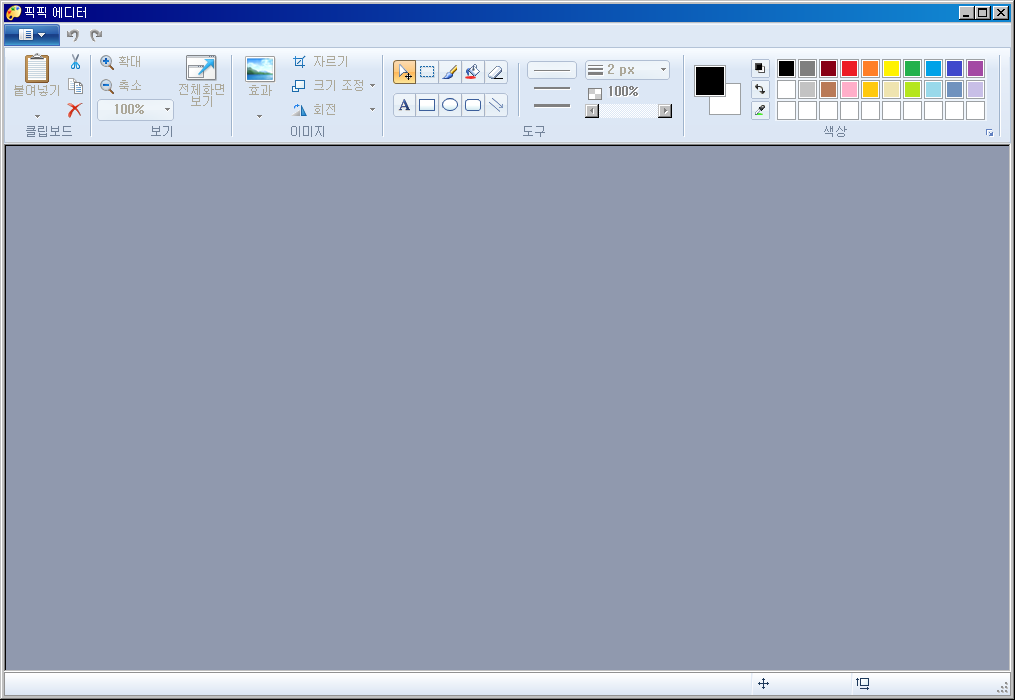
Task: Select the rectangle shape tool
Action: 427,105
